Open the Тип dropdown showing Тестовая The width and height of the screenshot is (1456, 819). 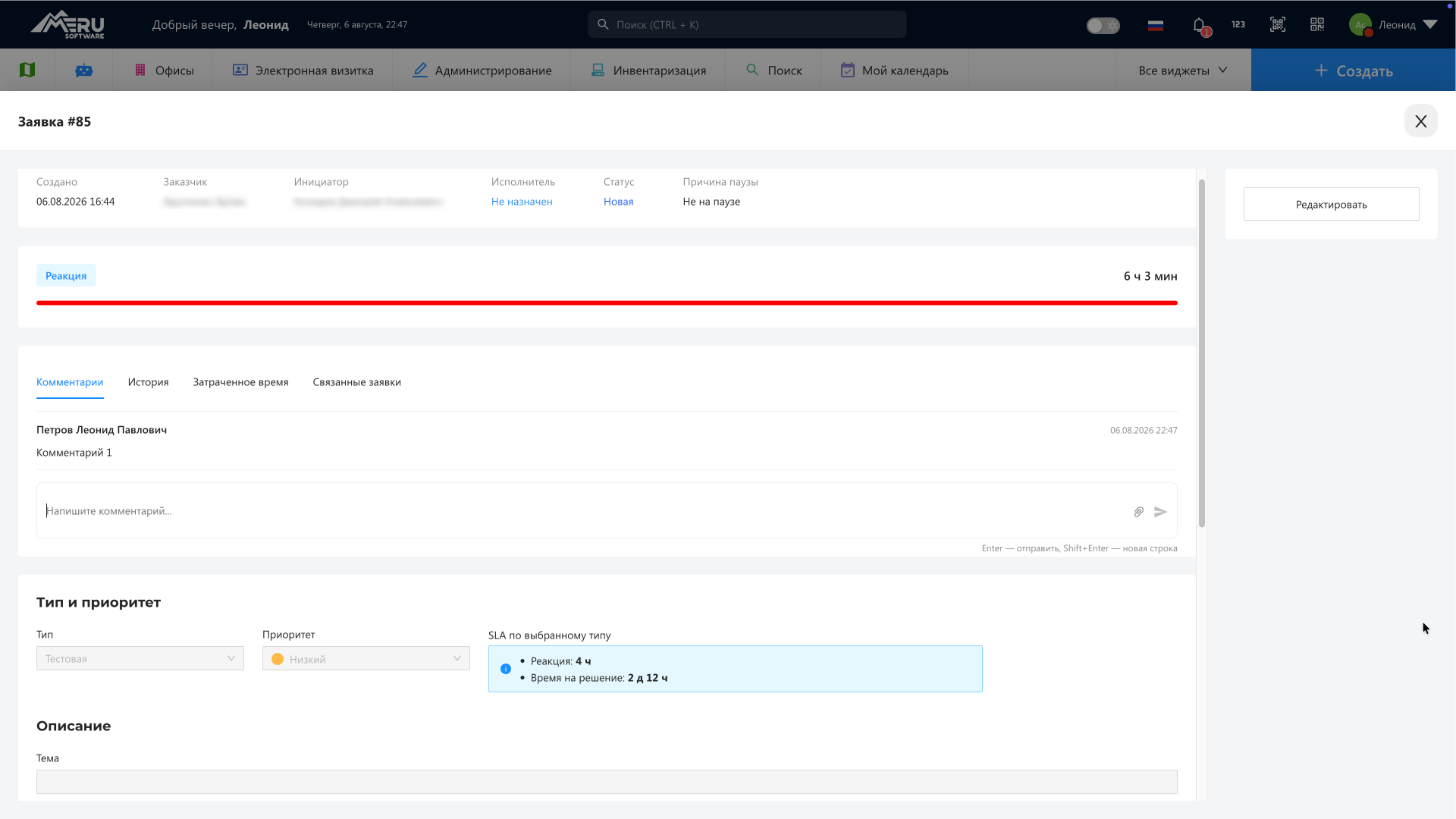pos(140,658)
